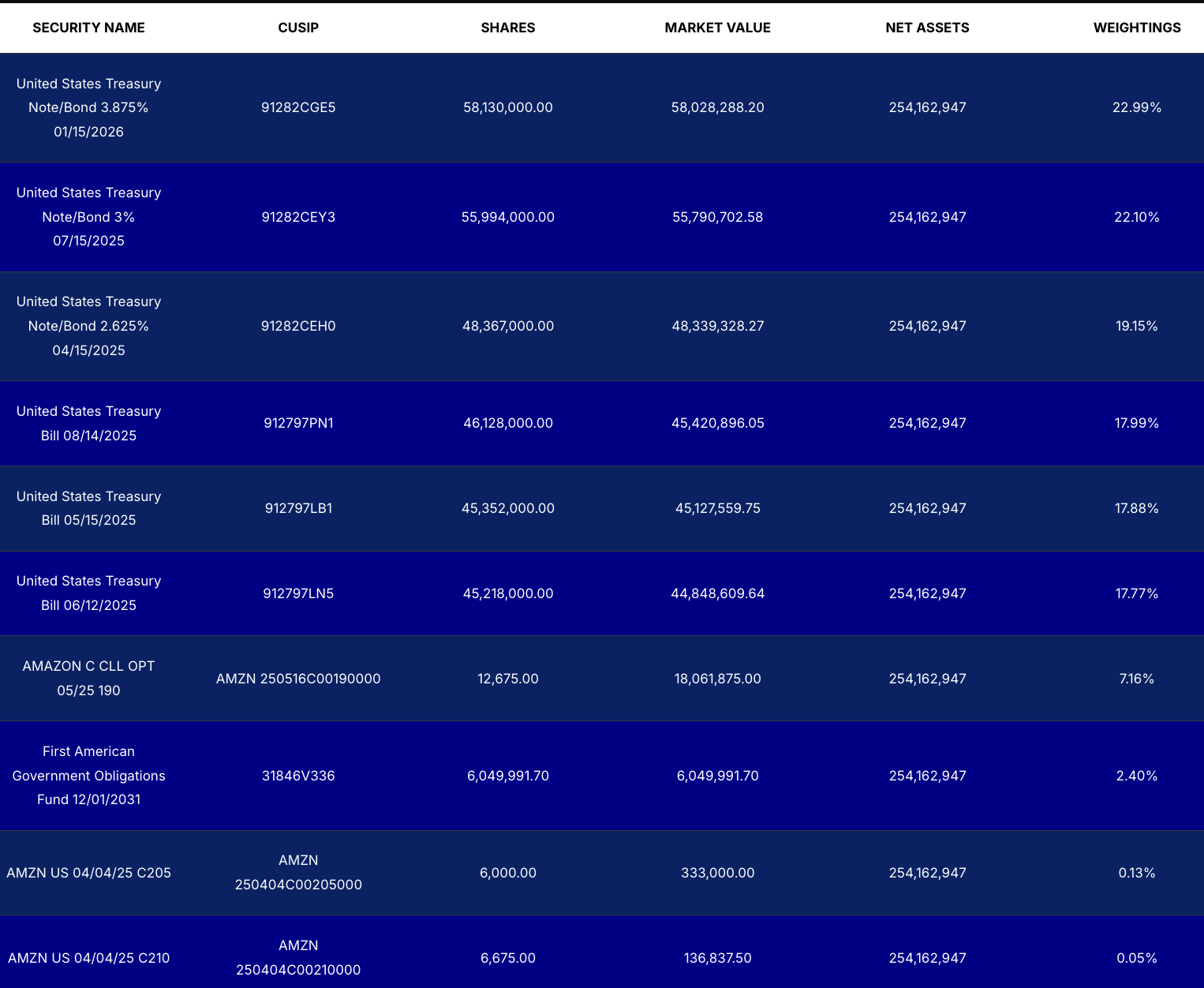1204x988 pixels.
Task: Select the Treasury Note/Bond 3.875% 01/15/2026 security
Action: (x=88, y=107)
